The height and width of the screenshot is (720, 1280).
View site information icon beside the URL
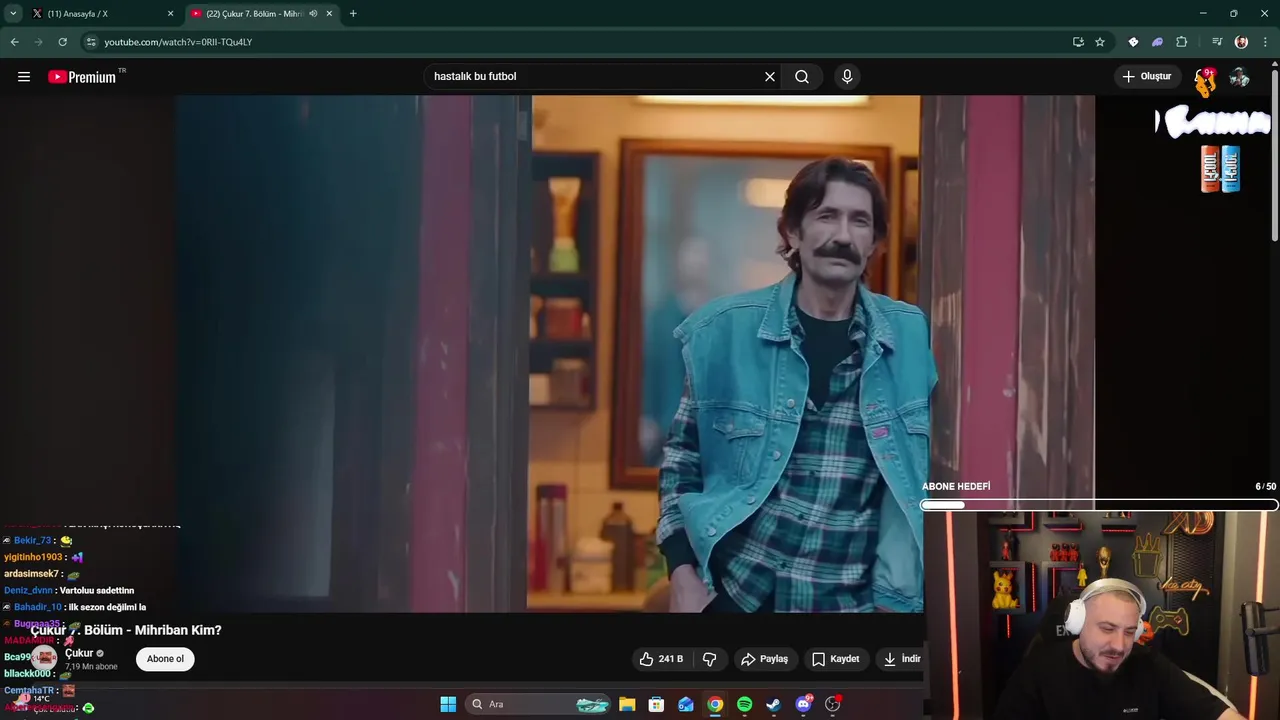(91, 42)
